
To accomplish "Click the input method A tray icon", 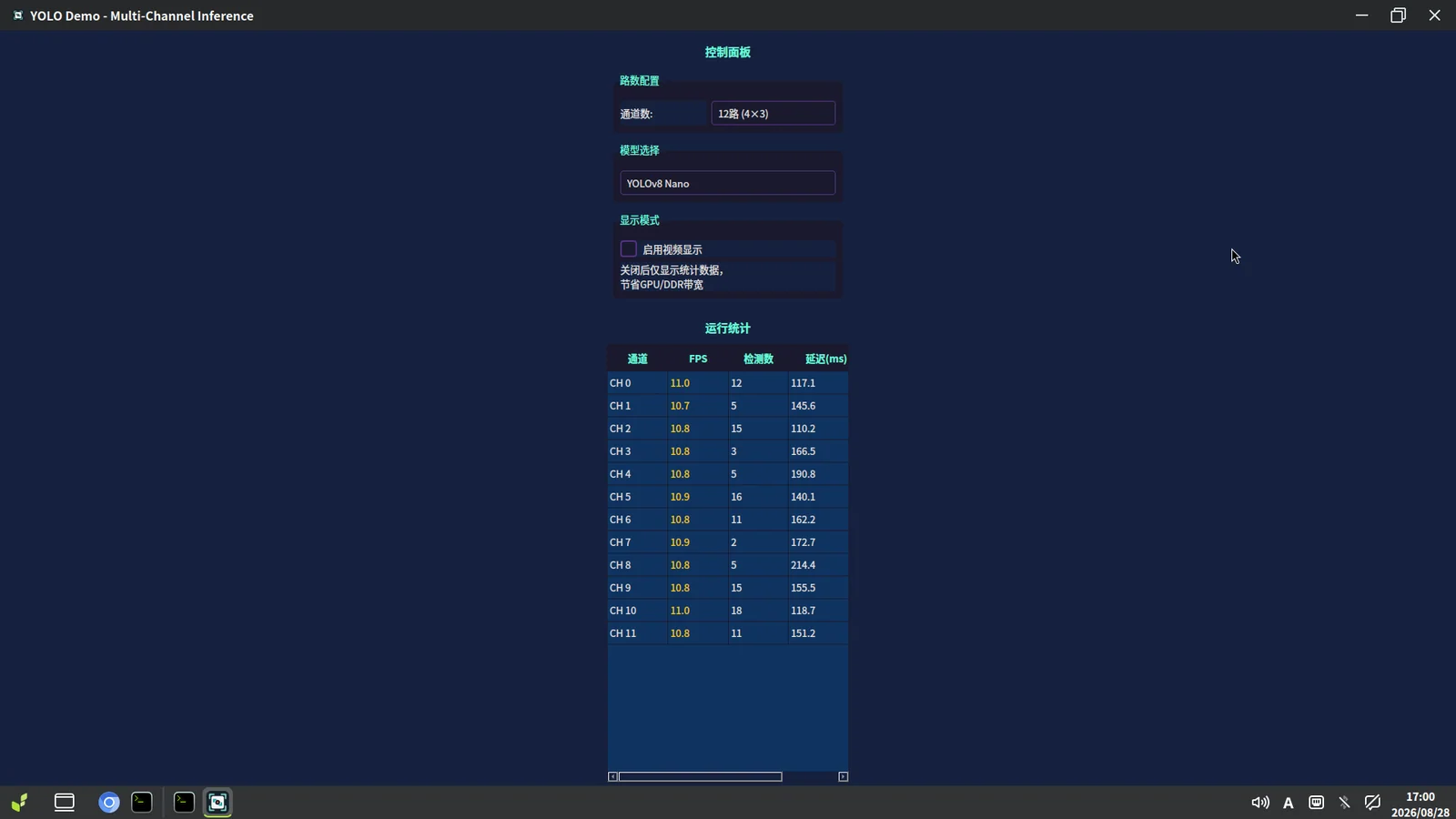I will [x=1289, y=803].
